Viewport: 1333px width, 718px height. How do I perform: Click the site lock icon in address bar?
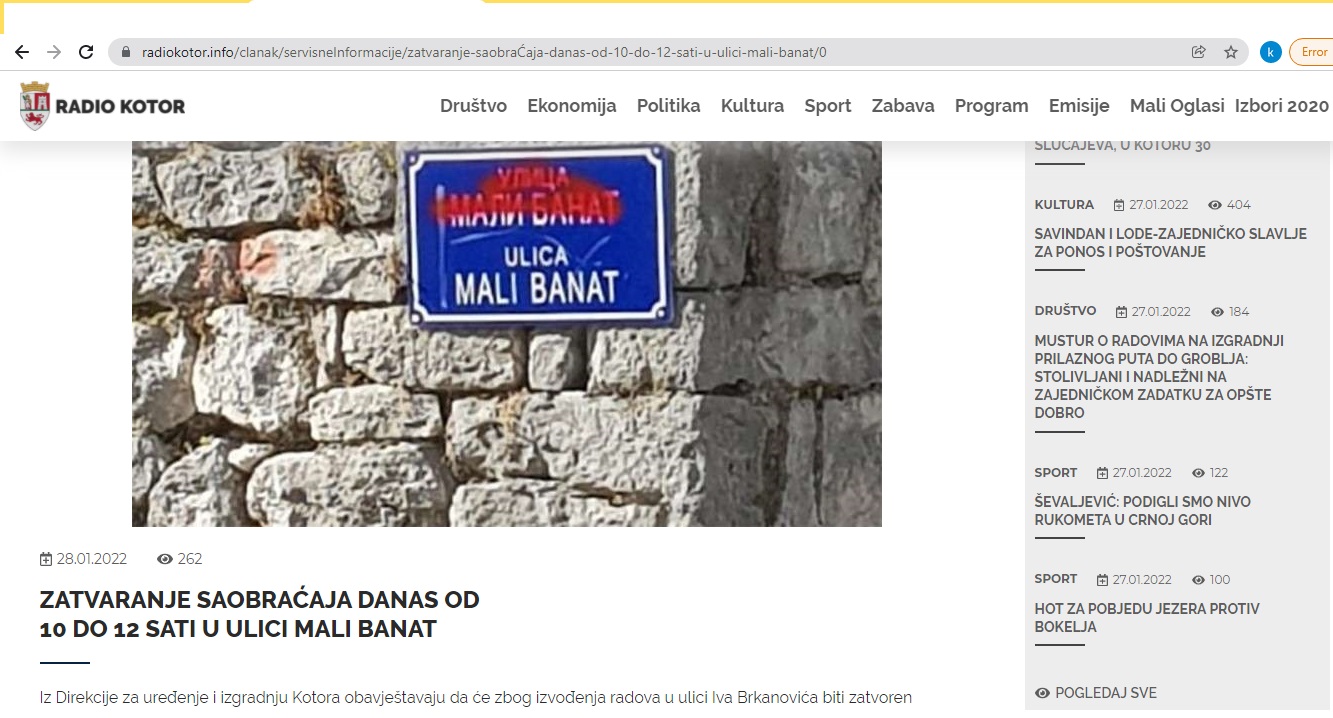[x=126, y=52]
